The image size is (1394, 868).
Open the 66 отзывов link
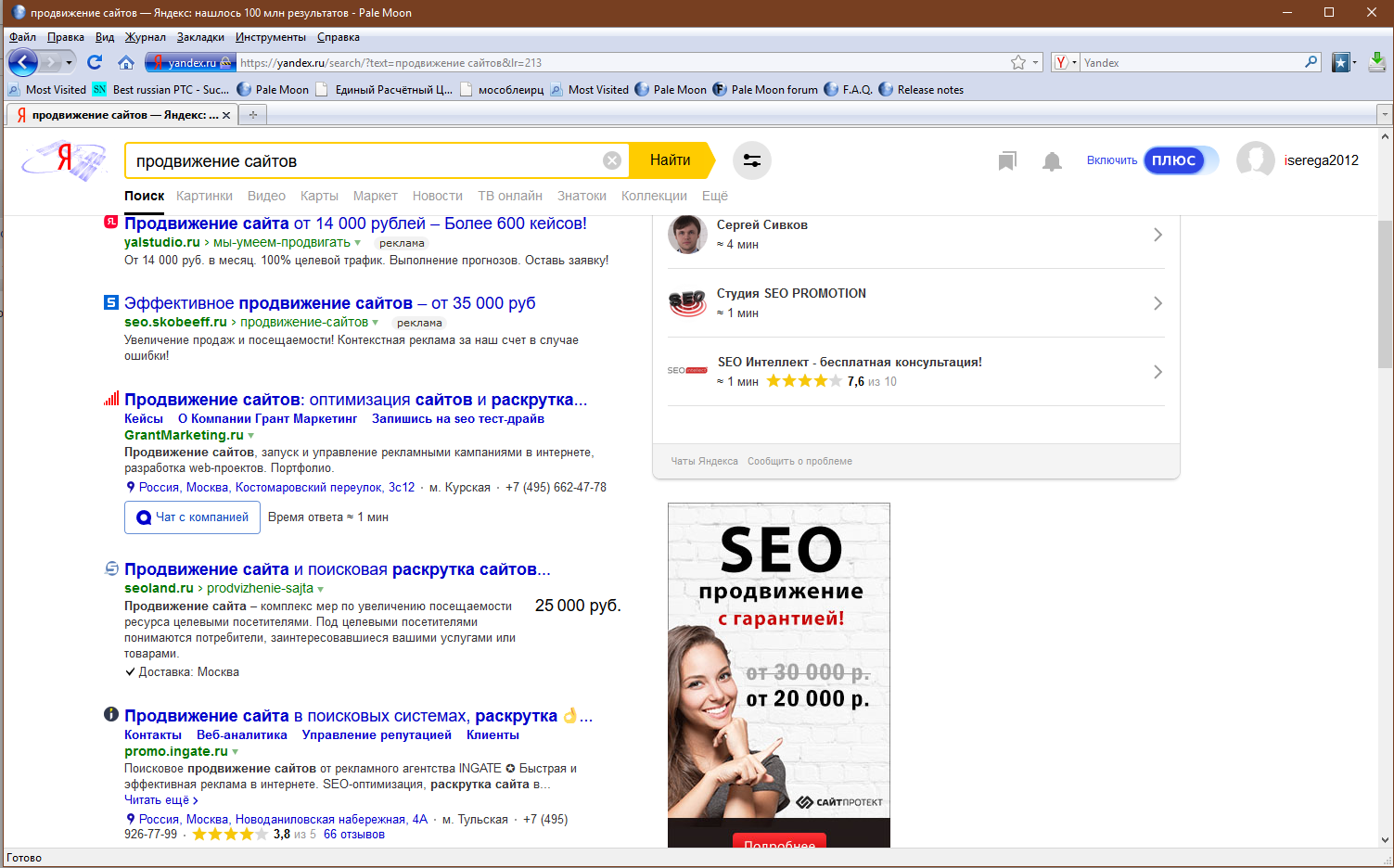[x=354, y=835]
